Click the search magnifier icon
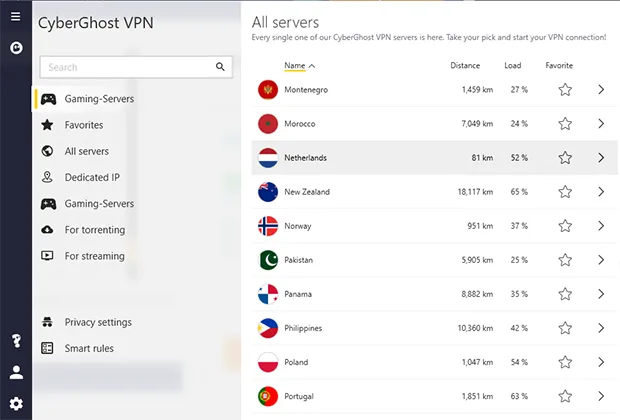 [x=220, y=67]
